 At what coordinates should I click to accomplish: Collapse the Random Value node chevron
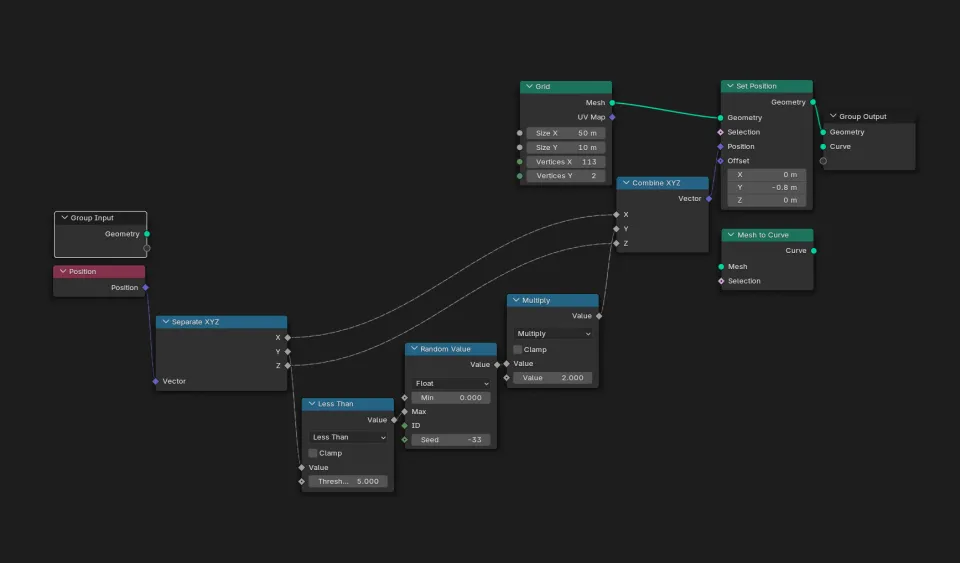tap(414, 348)
